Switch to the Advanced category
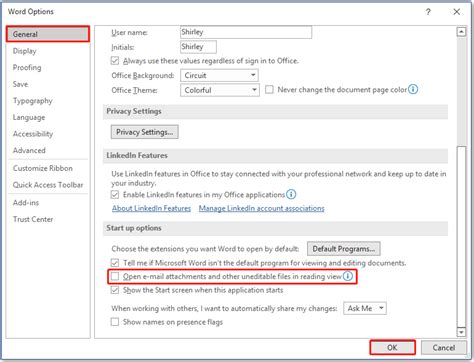This screenshot has height=362, width=474. pos(48,150)
